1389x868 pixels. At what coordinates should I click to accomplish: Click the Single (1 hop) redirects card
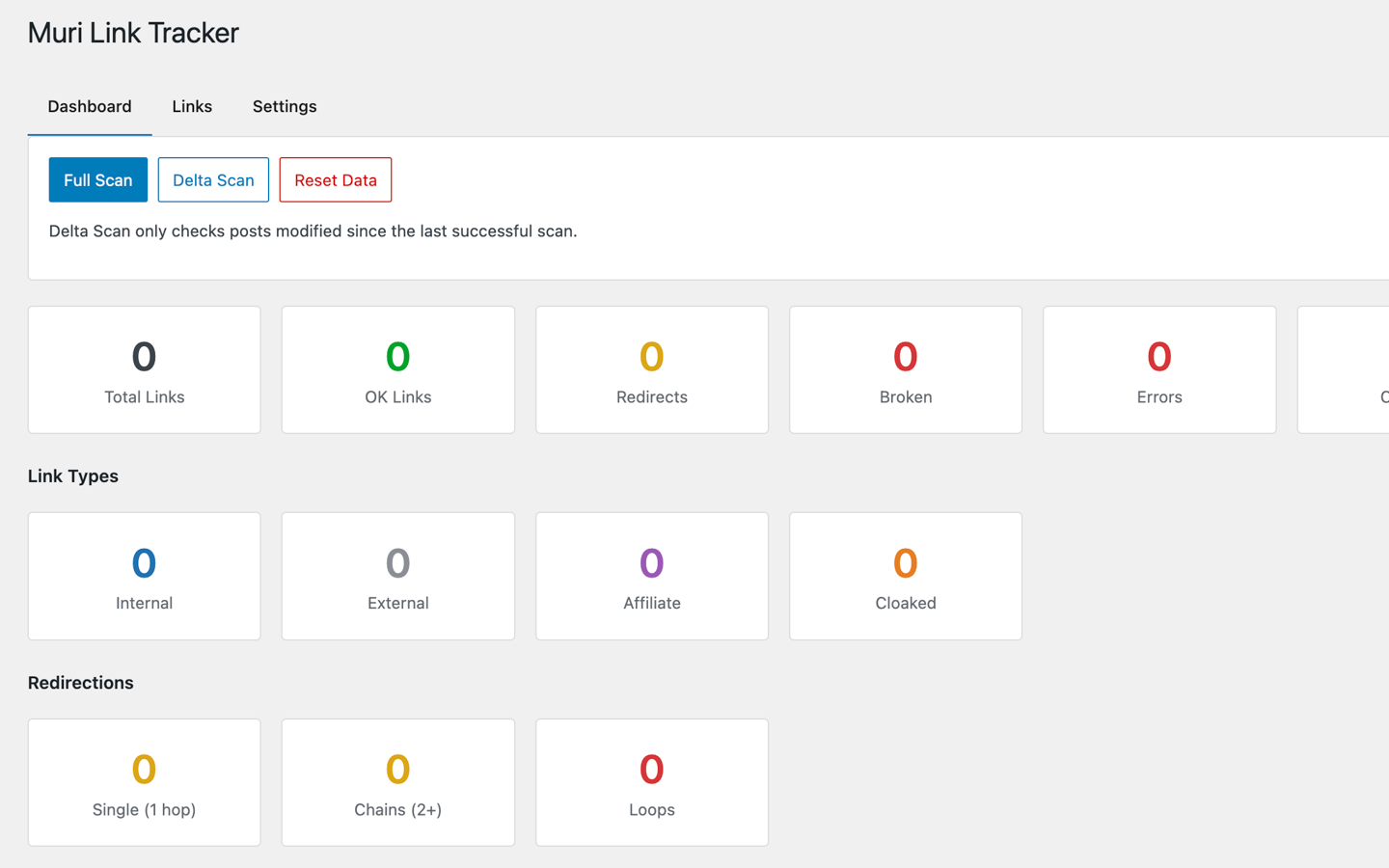(x=144, y=782)
